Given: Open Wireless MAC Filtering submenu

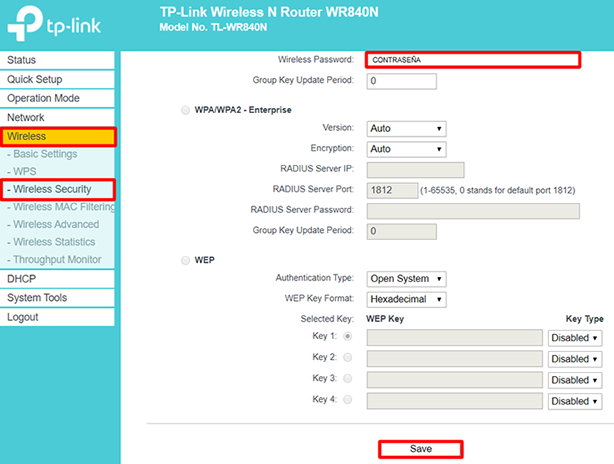Looking at the screenshot, I should [61, 207].
